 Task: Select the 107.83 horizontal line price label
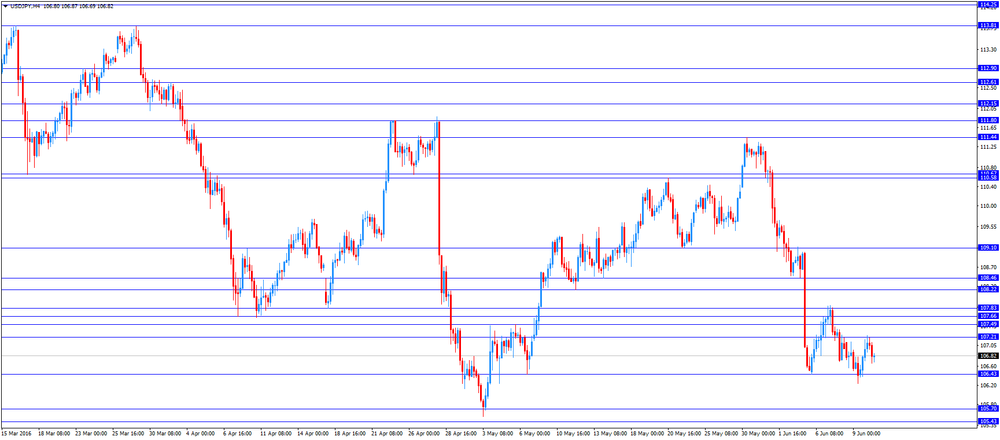pos(988,308)
